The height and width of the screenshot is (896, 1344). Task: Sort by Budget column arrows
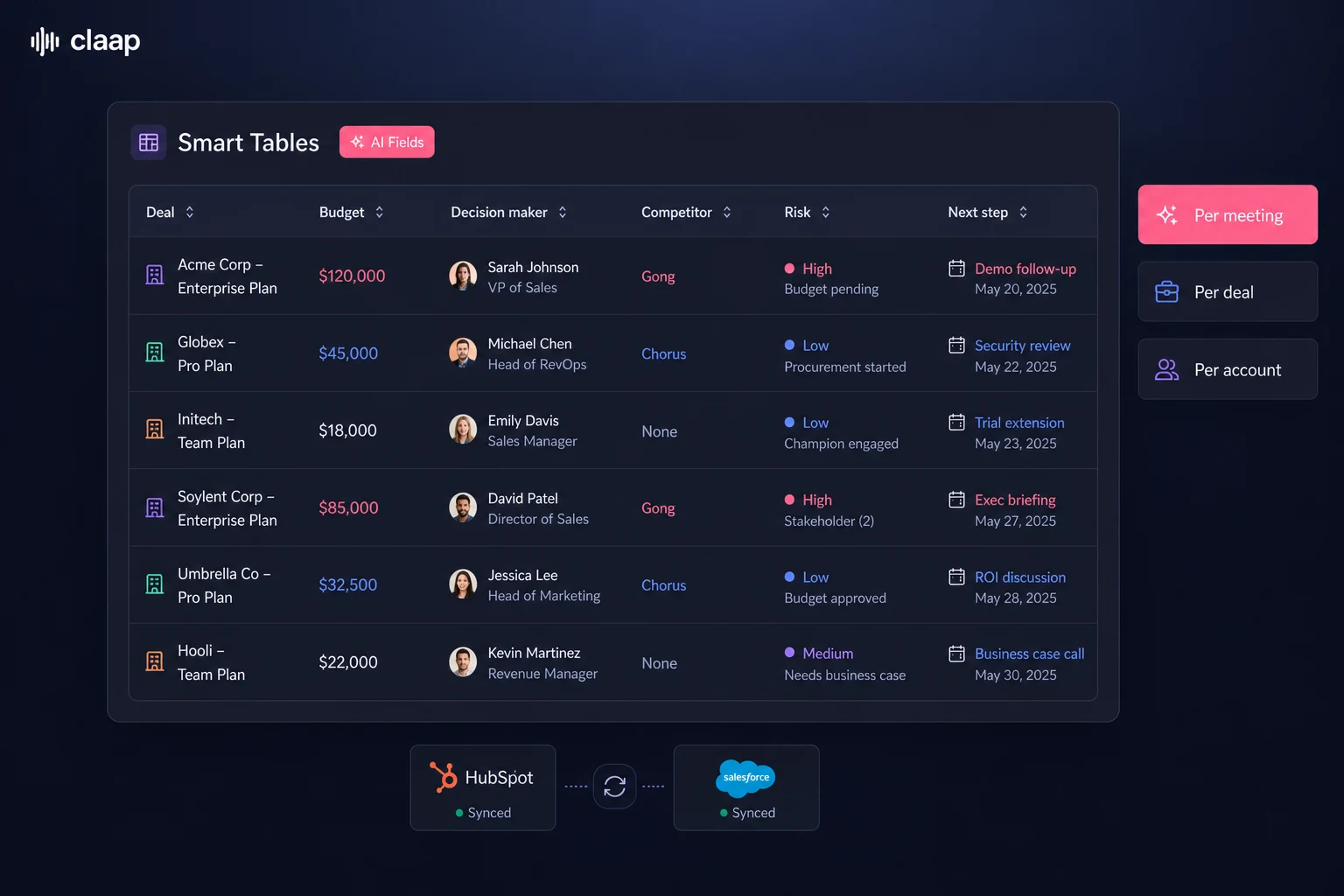click(x=379, y=212)
